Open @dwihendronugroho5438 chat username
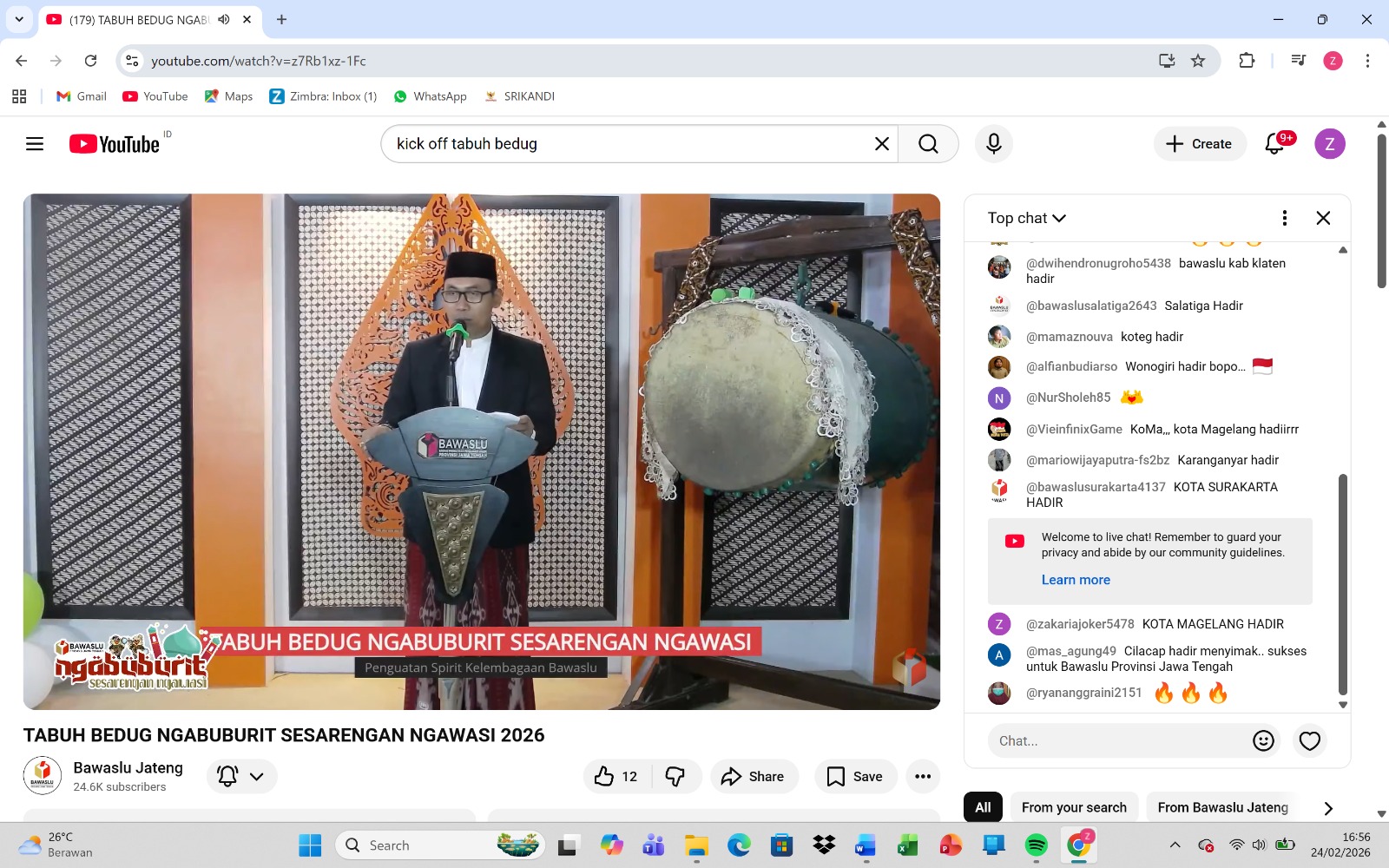This screenshot has width=1389, height=868. pyautogui.click(x=1098, y=263)
